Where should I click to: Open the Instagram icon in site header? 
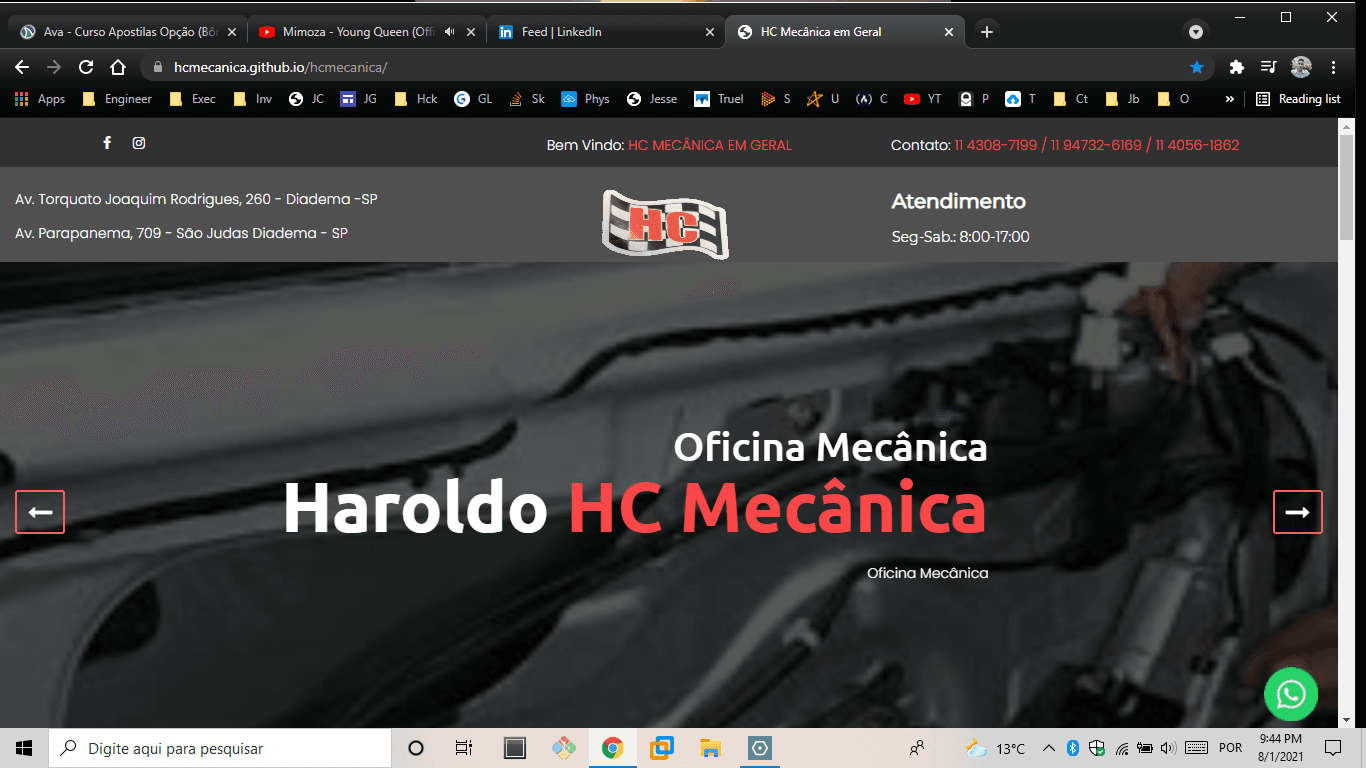click(x=139, y=143)
